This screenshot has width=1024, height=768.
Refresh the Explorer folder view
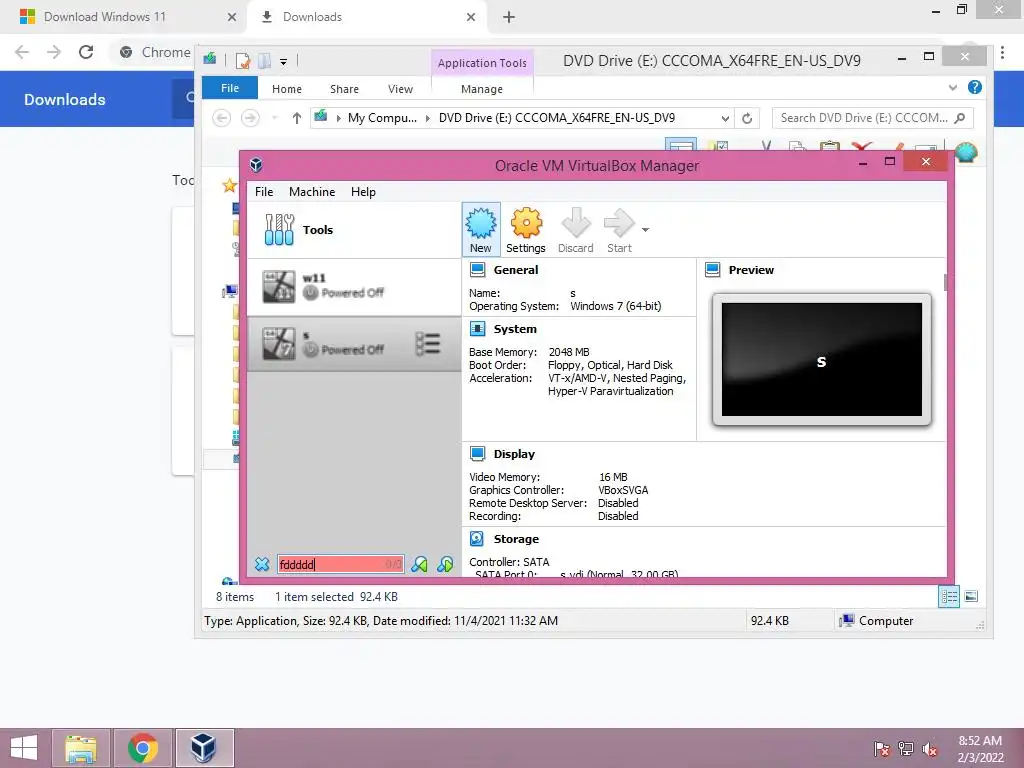[747, 119]
